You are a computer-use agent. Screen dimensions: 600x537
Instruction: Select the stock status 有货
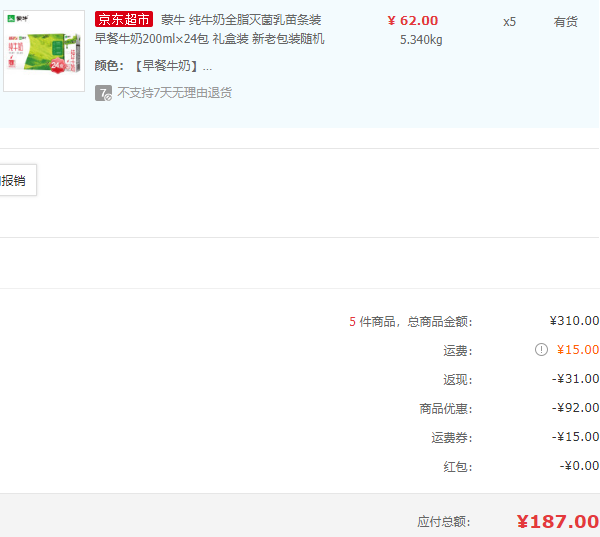tap(565, 22)
